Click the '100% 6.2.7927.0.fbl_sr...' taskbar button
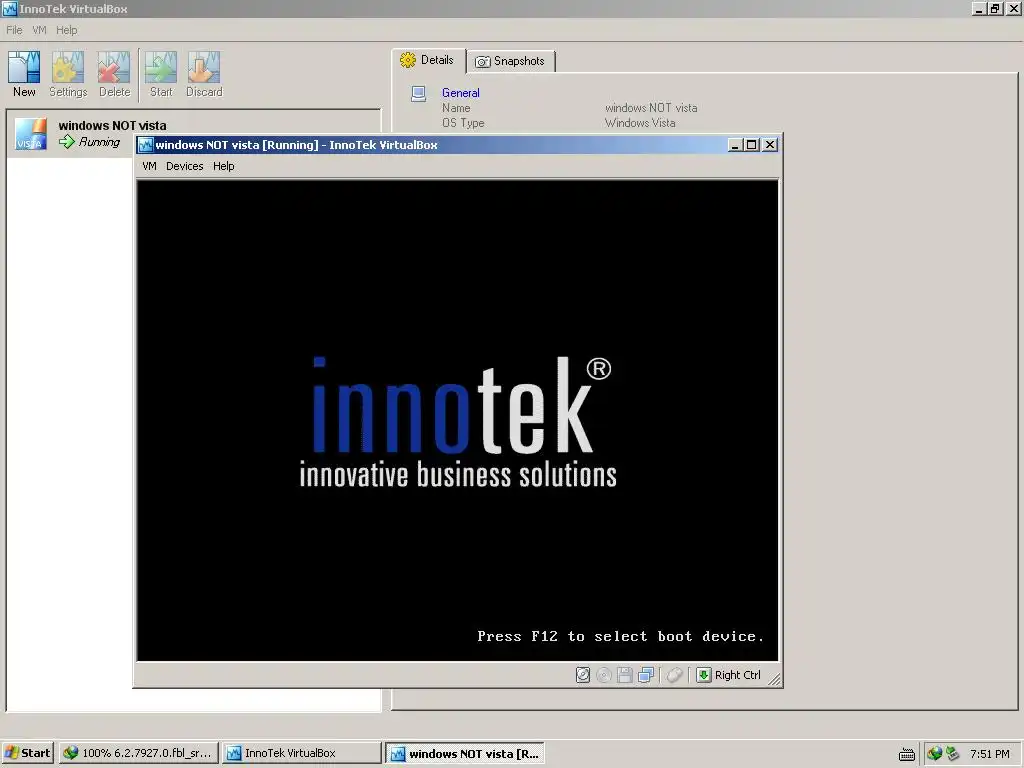This screenshot has height=768, width=1024. click(x=138, y=753)
